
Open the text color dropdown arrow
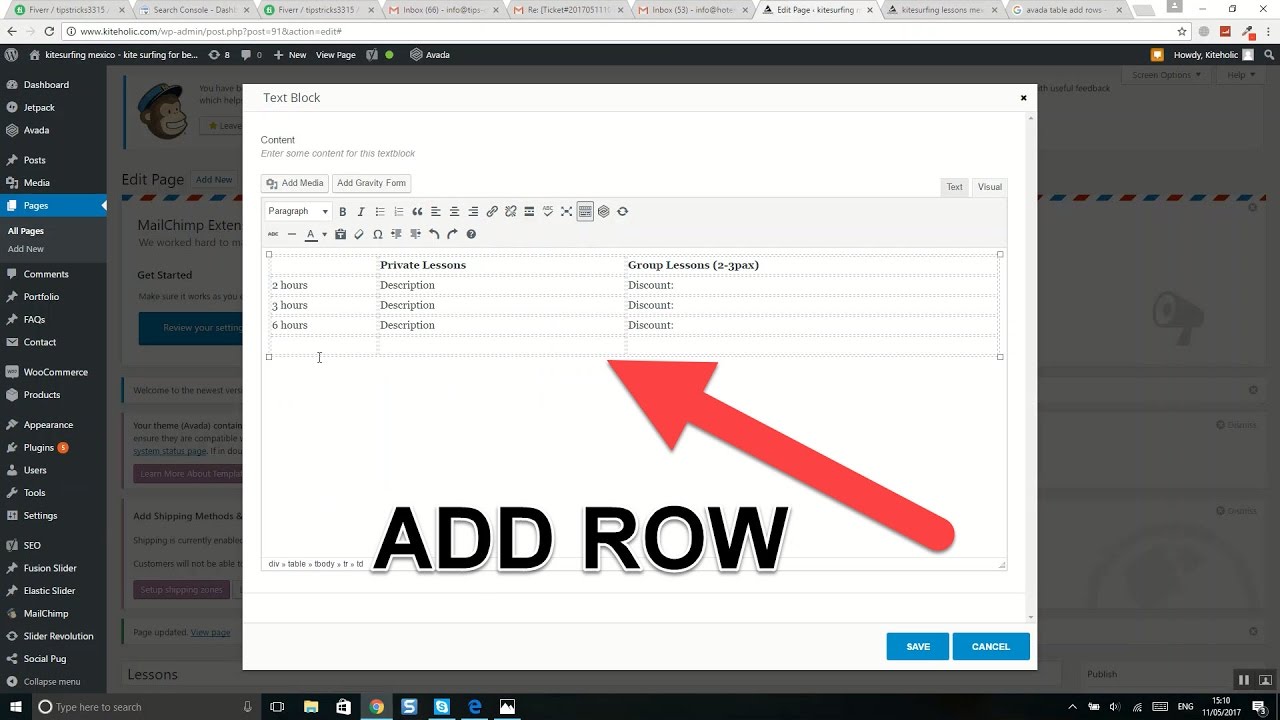point(324,235)
